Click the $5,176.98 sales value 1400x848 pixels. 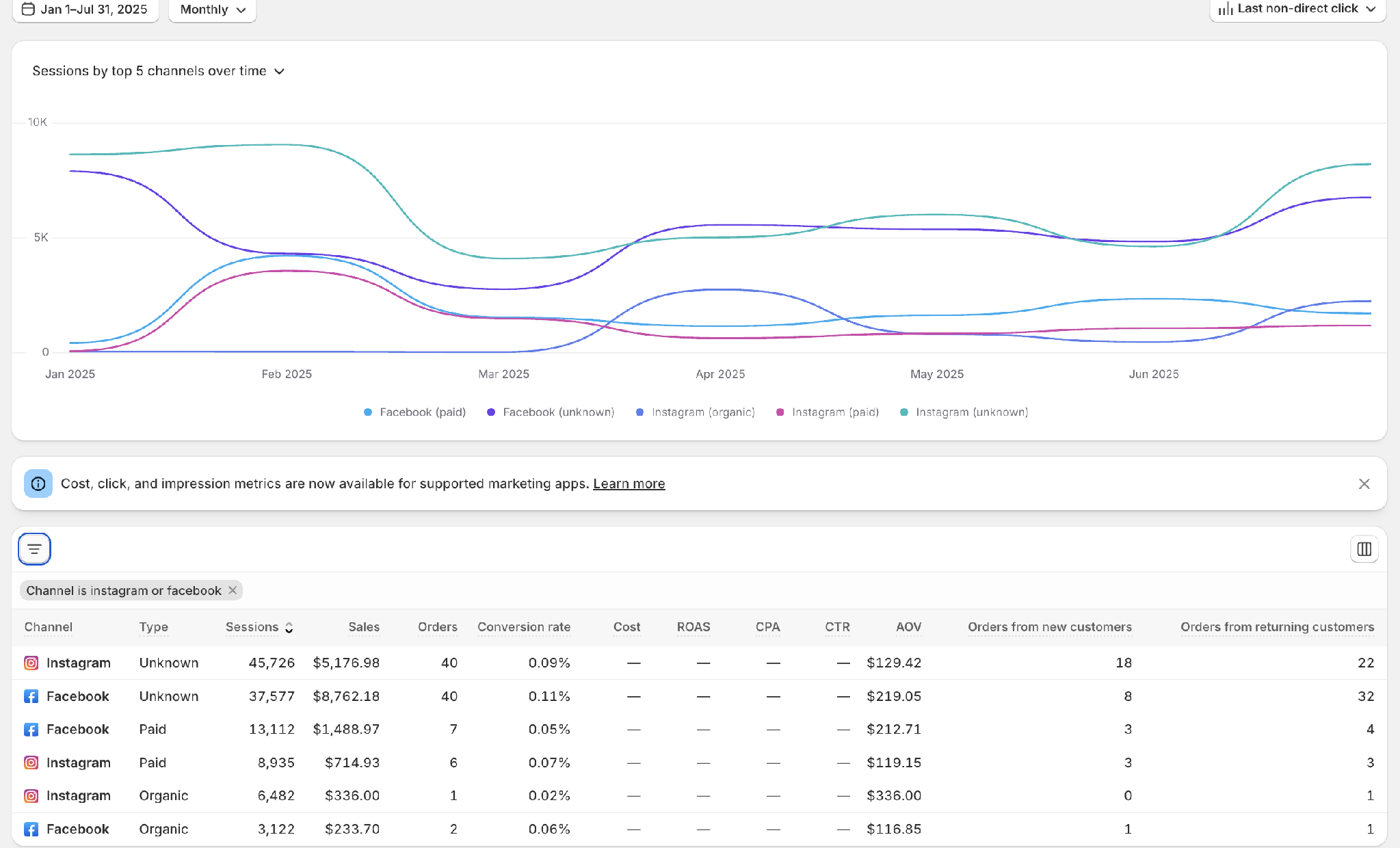coord(346,663)
